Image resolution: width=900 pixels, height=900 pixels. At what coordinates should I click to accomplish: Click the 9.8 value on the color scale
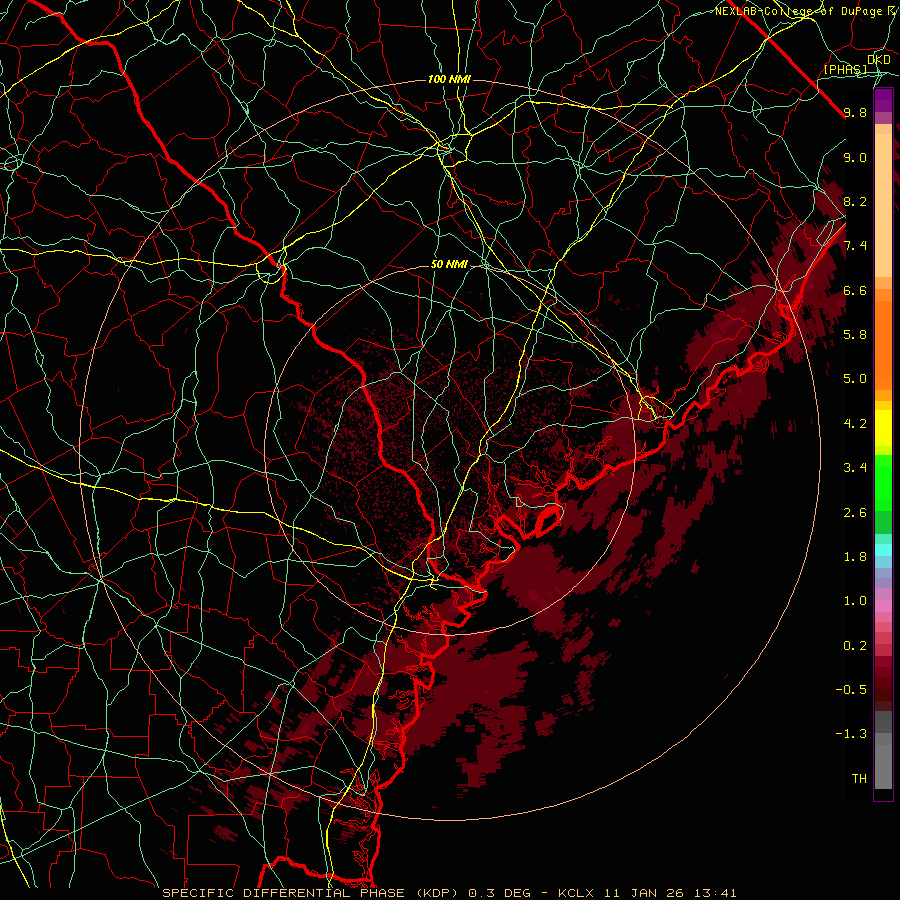coord(855,112)
